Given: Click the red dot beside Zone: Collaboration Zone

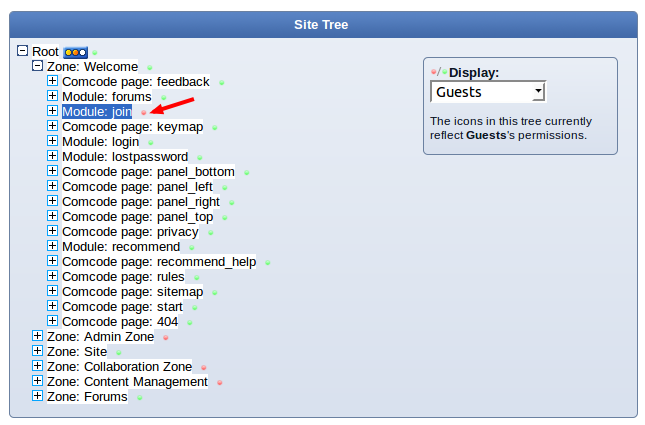Looking at the screenshot, I should tap(203, 368).
